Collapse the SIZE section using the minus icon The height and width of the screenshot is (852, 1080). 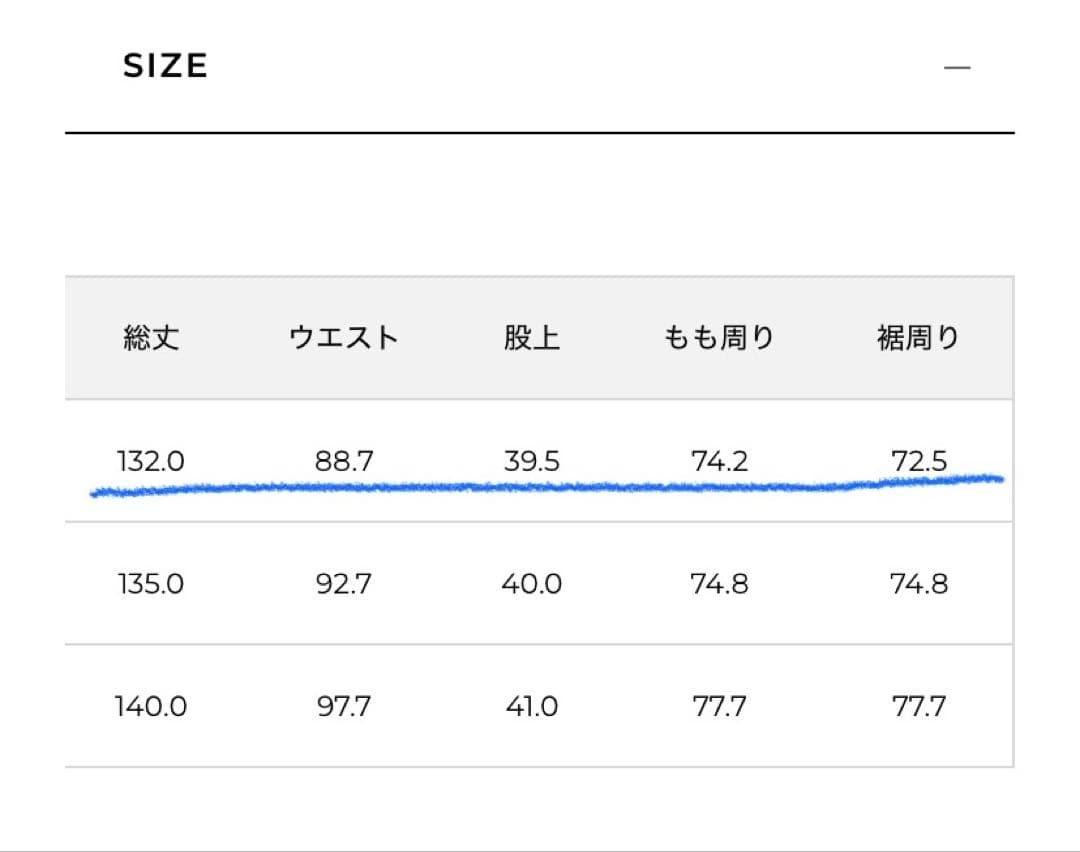[x=958, y=66]
